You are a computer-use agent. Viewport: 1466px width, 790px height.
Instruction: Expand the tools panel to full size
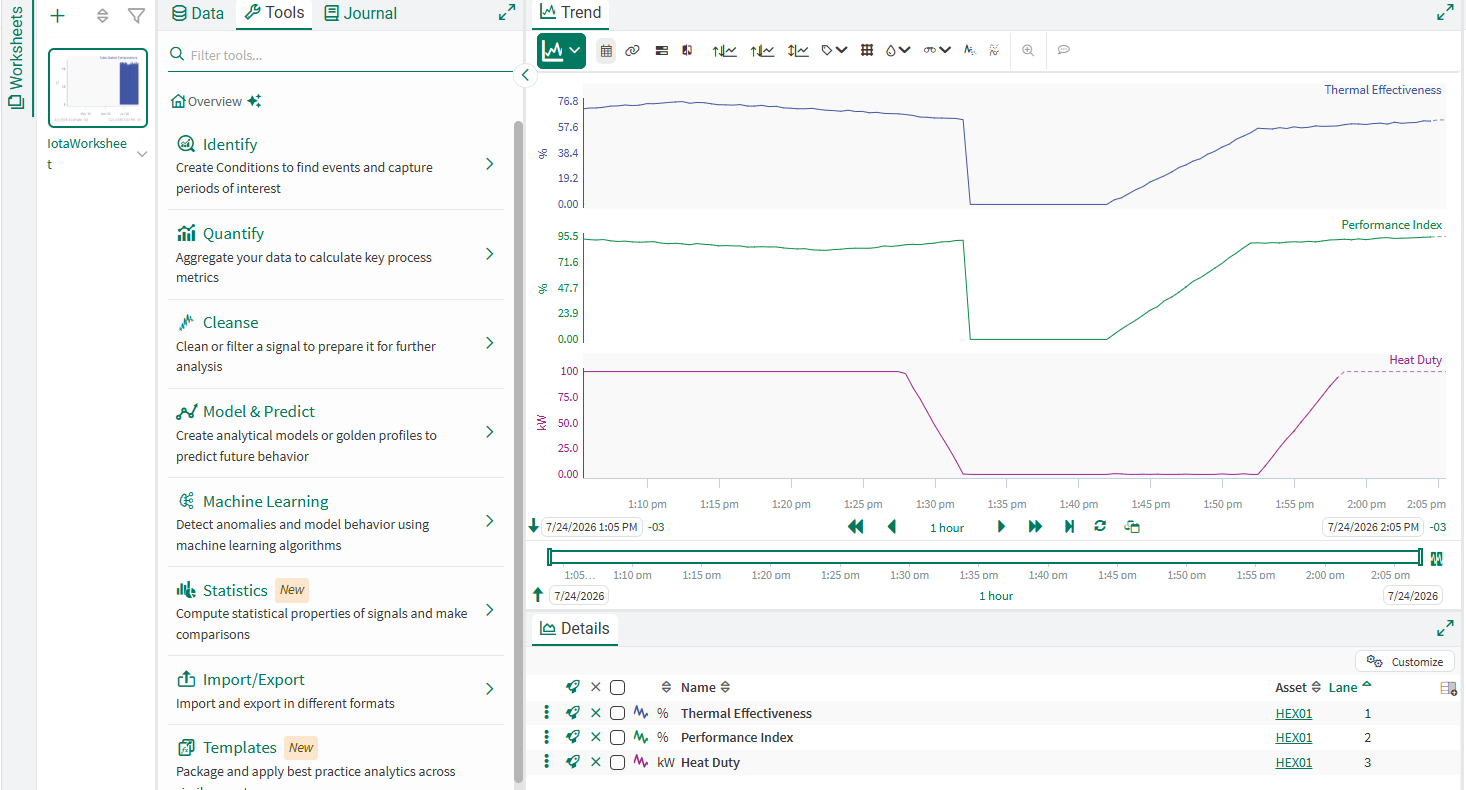click(507, 13)
